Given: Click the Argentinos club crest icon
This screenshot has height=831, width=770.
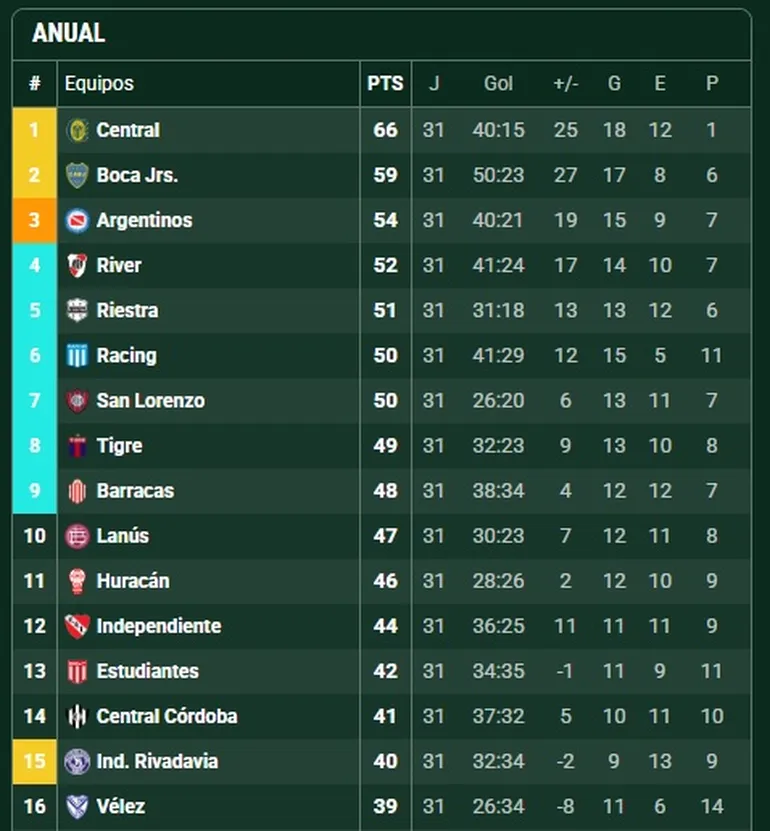Looking at the screenshot, I should (x=77, y=220).
